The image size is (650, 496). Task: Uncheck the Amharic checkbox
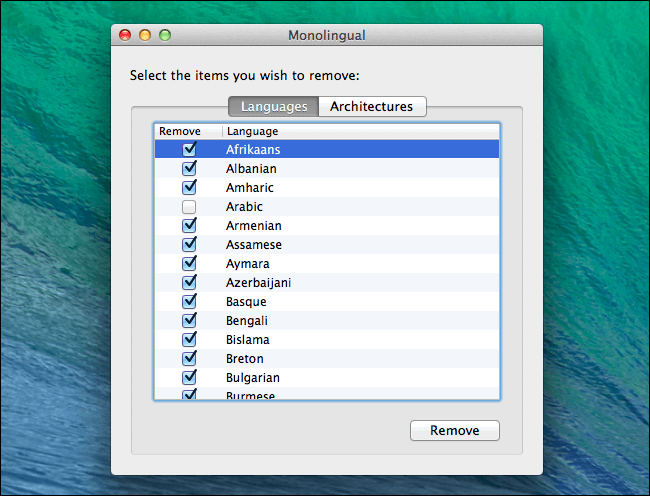[189, 187]
